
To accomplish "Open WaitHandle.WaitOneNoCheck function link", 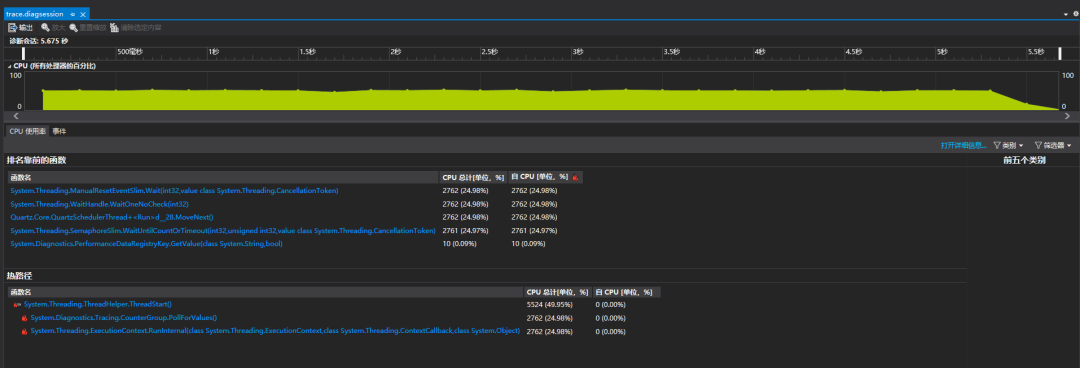I will click(x=99, y=204).
